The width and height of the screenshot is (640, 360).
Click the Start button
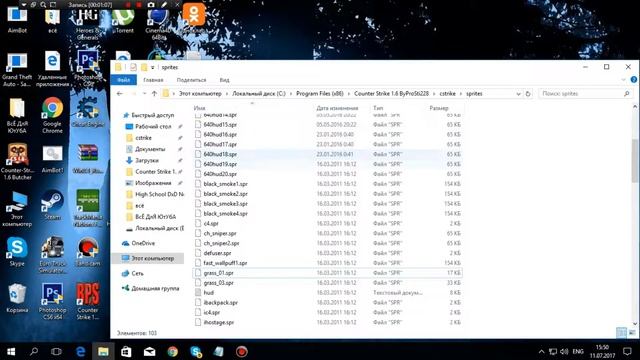click(x=11, y=351)
